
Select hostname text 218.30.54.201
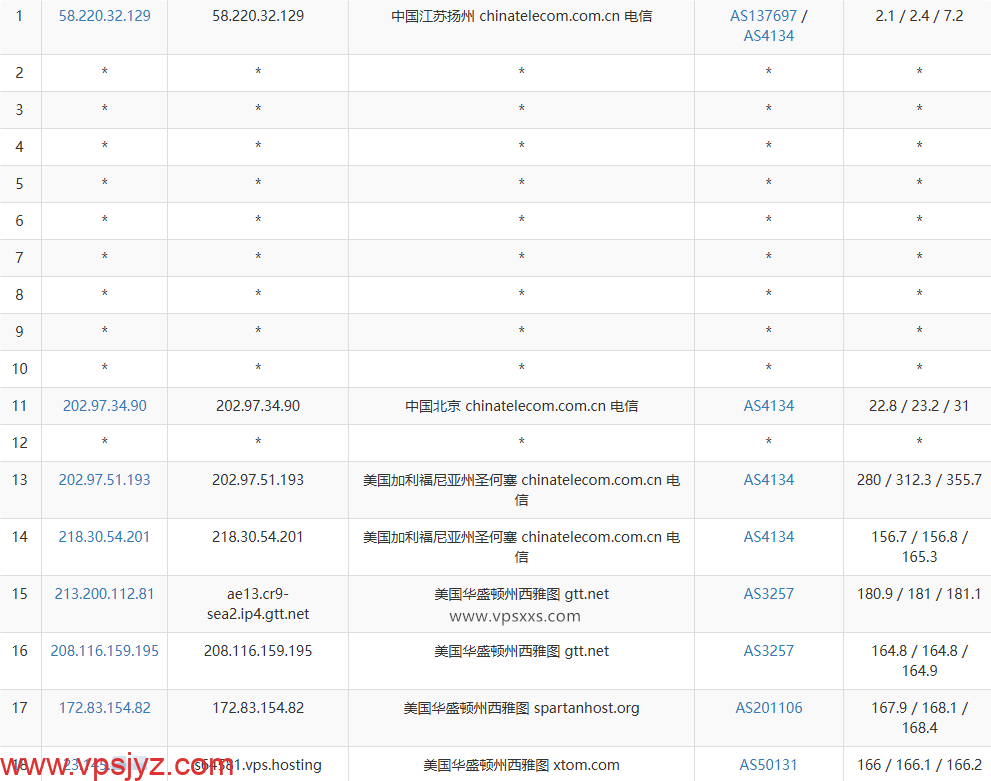[x=258, y=536]
